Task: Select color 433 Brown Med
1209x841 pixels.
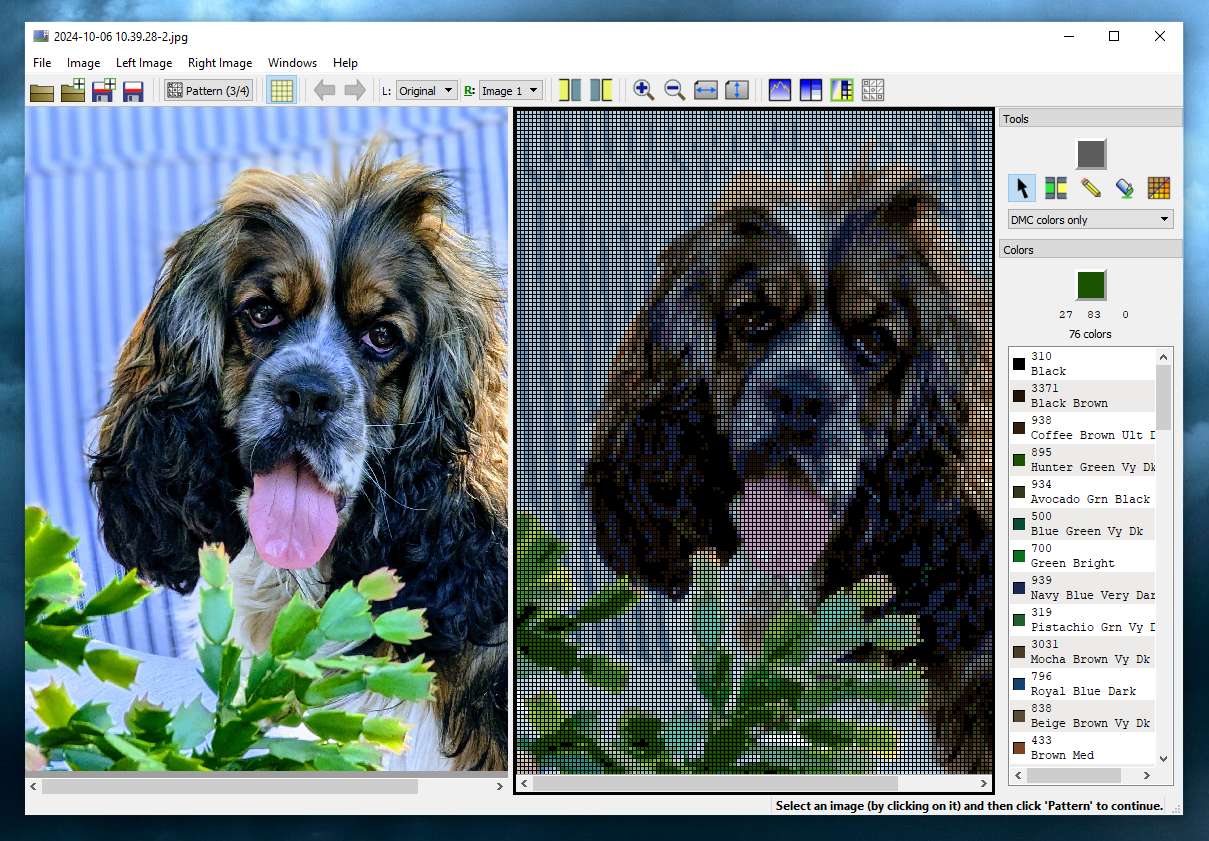Action: (1082, 748)
